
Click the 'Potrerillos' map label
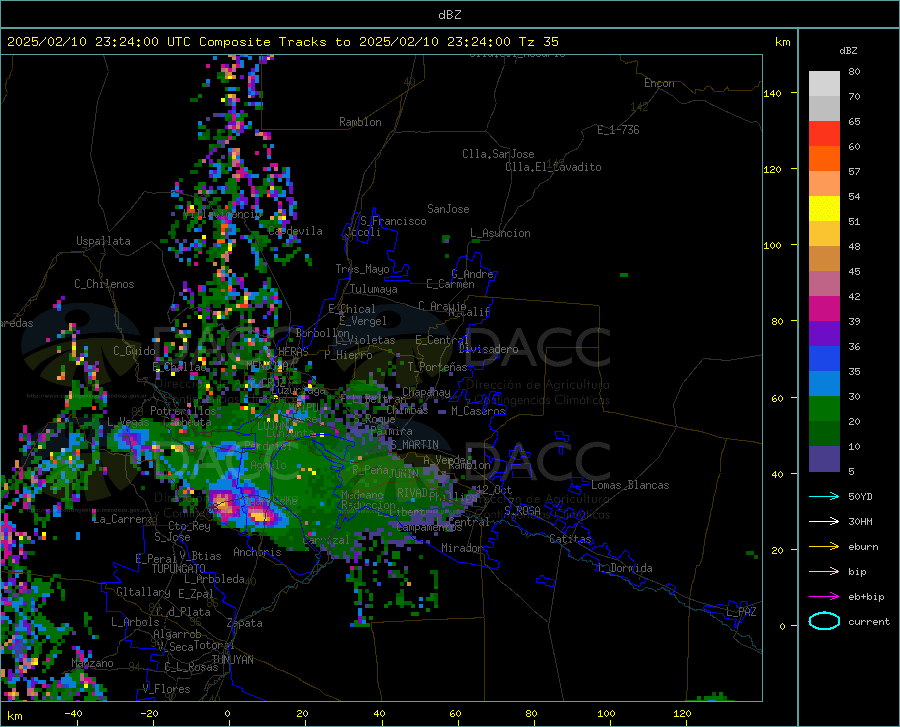point(183,411)
